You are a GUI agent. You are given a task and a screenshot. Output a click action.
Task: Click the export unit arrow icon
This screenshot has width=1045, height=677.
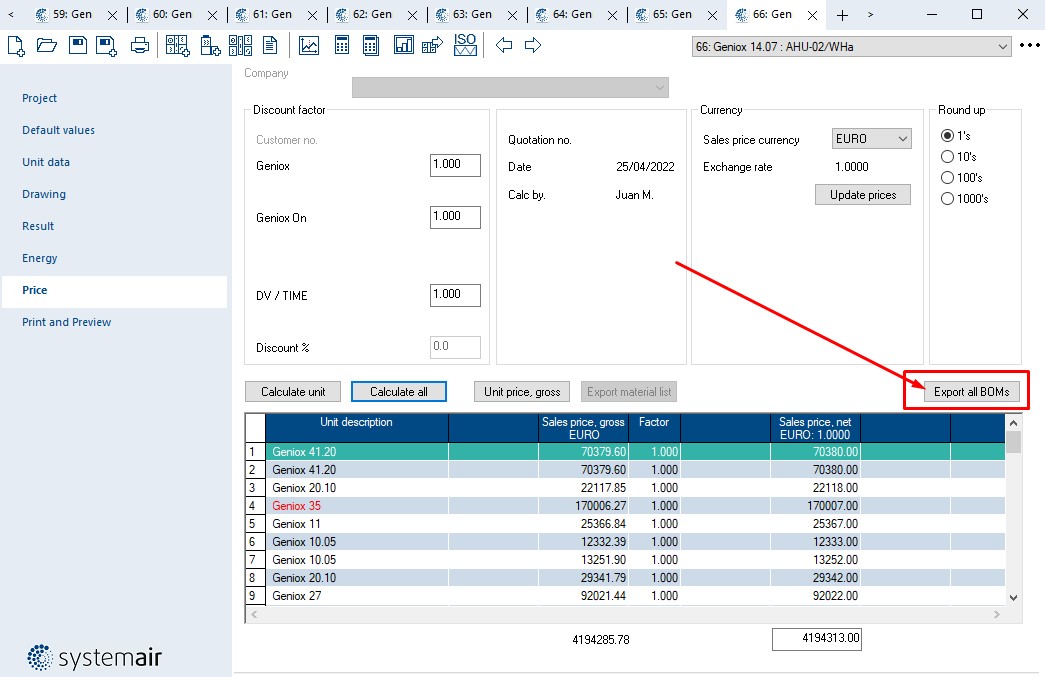pyautogui.click(x=433, y=46)
